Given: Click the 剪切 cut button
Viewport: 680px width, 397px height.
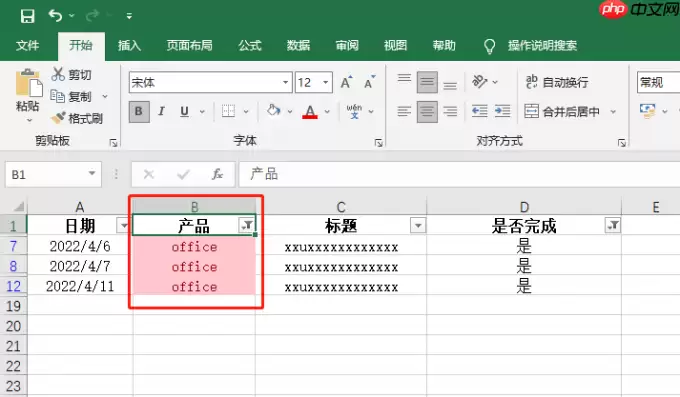Looking at the screenshot, I should pyautogui.click(x=72, y=74).
